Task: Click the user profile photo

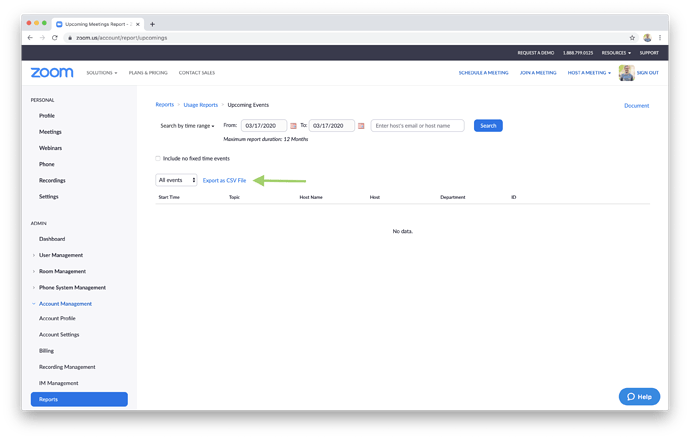Action: coord(627,73)
